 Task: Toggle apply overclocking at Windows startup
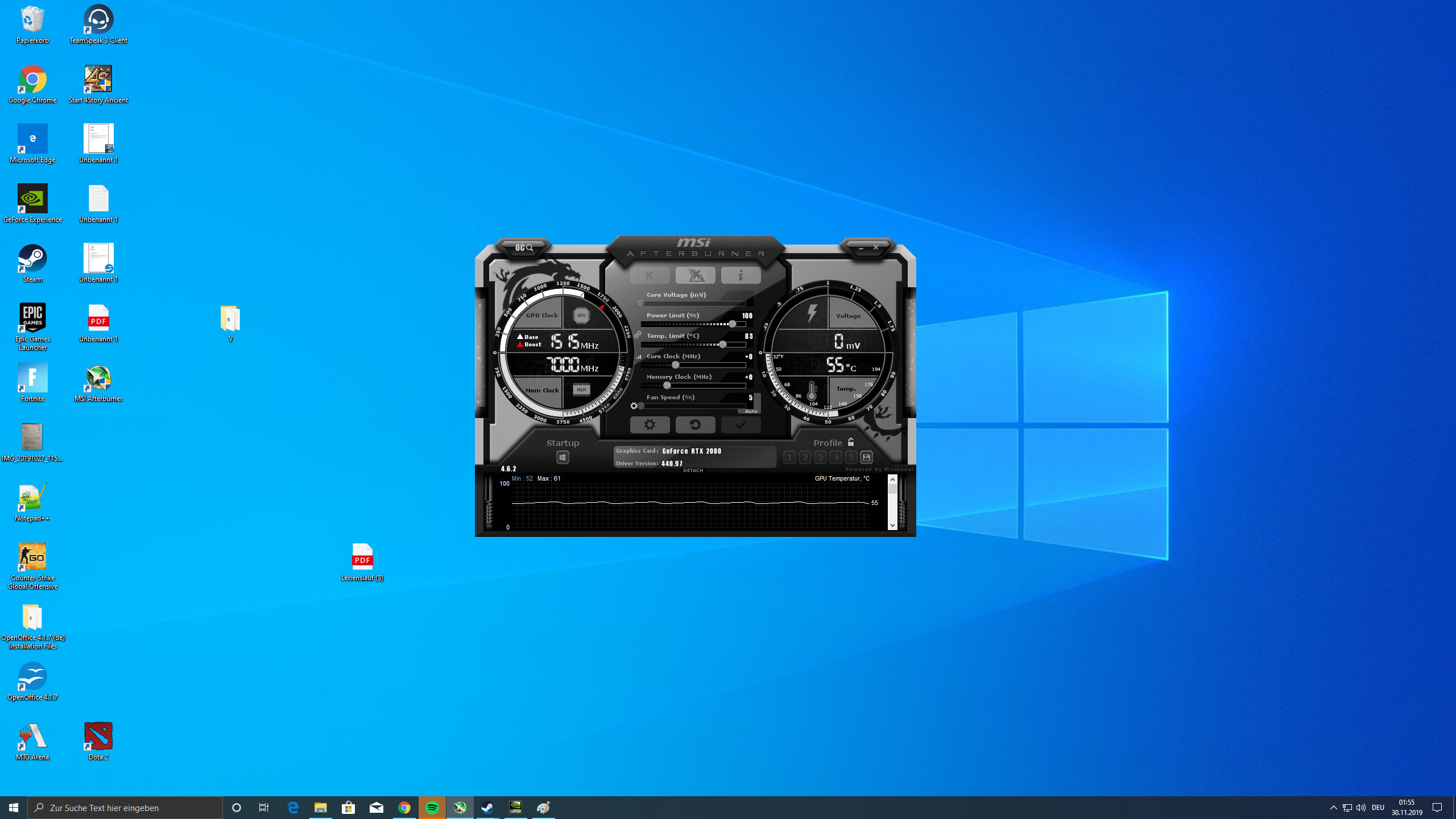click(562, 457)
